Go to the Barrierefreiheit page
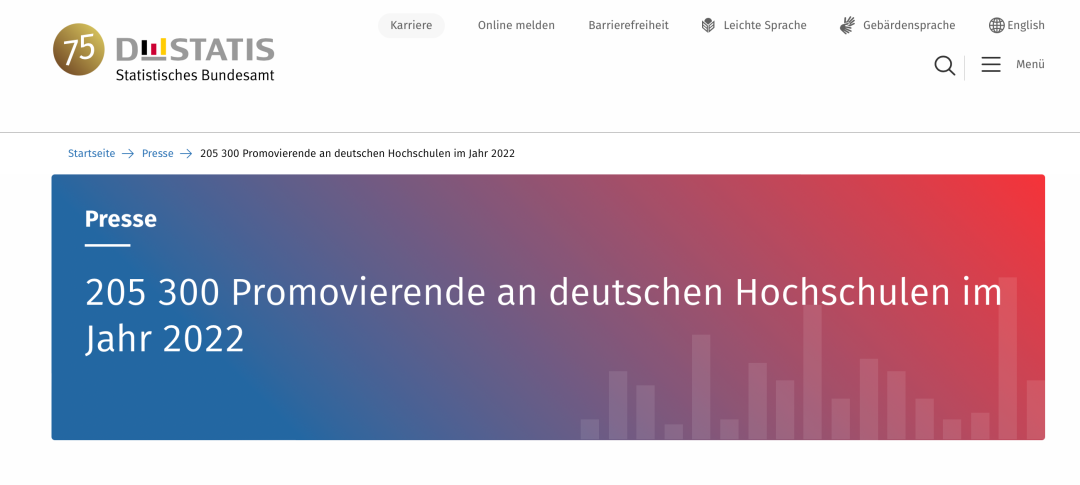 628,25
